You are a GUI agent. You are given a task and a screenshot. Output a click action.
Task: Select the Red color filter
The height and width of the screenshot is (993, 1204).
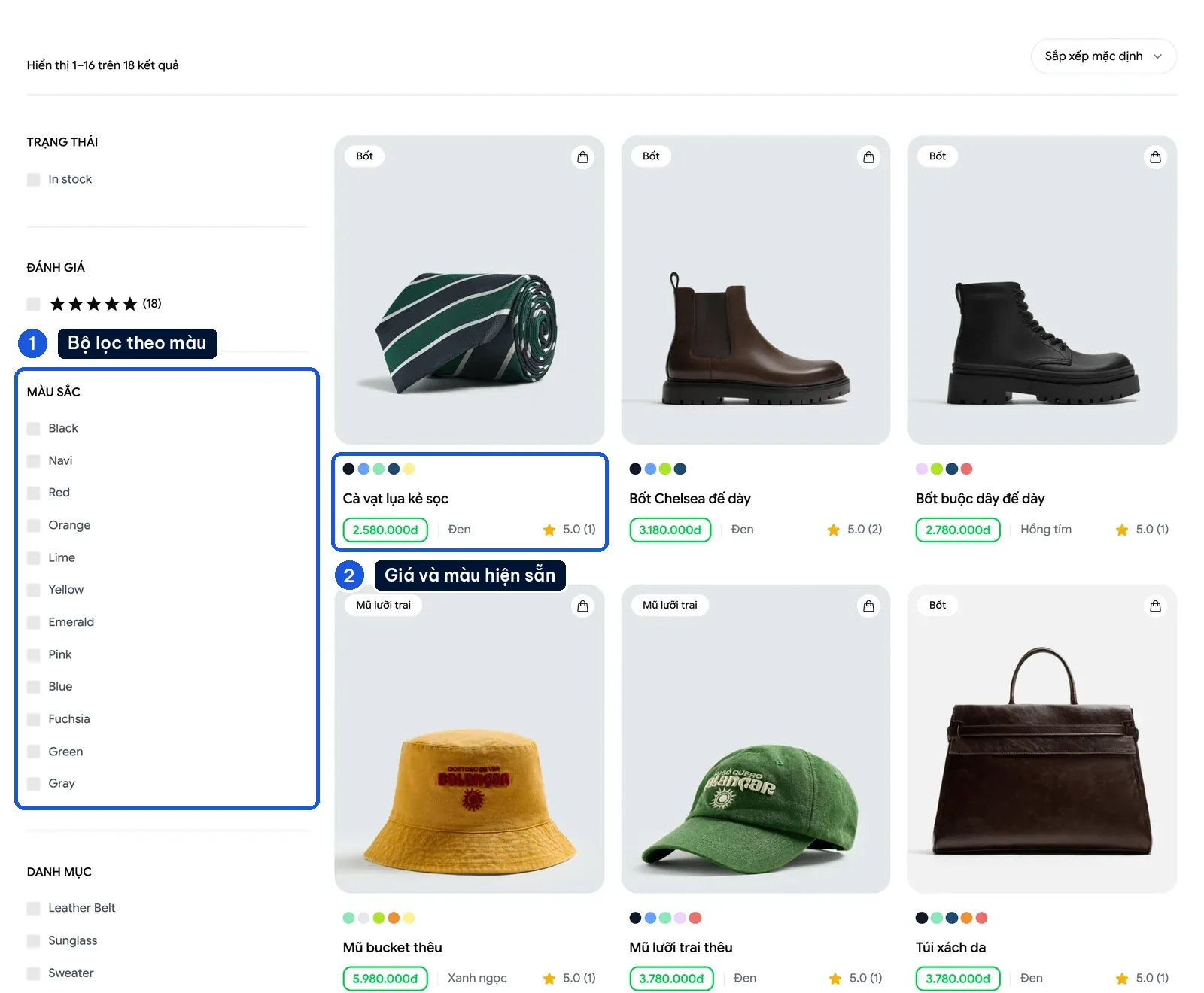click(x=34, y=493)
